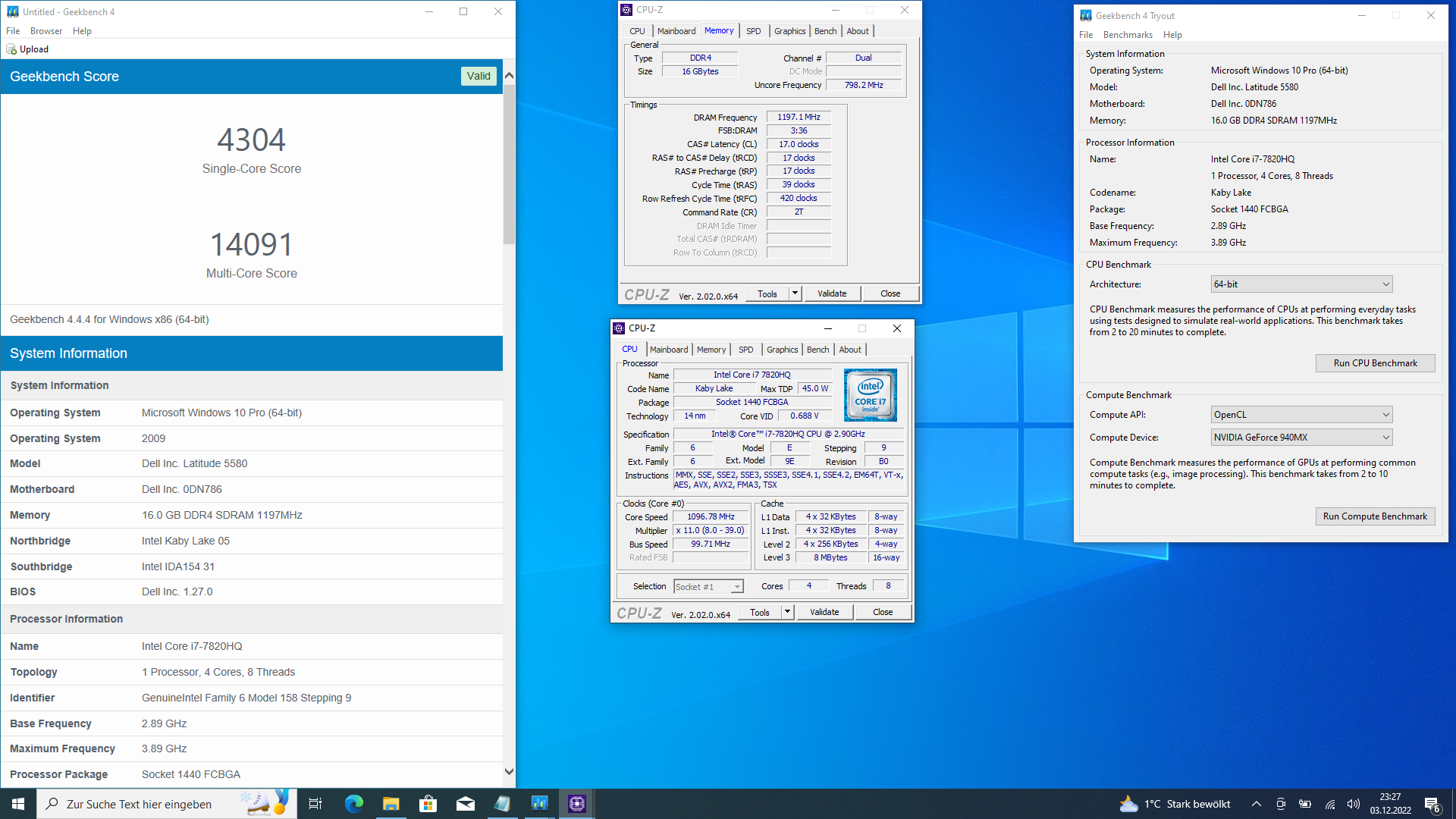Viewport: 1456px width, 819px height.
Task: Click the Run CPU Benchmark button
Action: [1375, 363]
